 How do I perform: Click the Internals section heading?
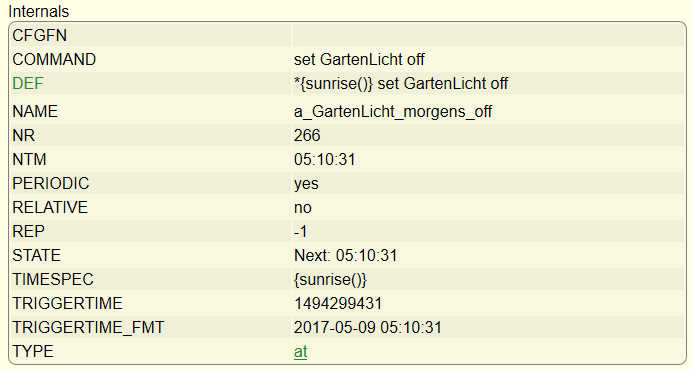coord(39,11)
